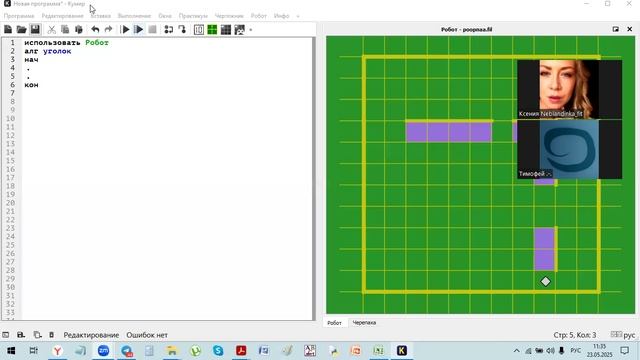Place cursor on the 'нач' line
This screenshot has width=640, height=360.
tap(31, 60)
